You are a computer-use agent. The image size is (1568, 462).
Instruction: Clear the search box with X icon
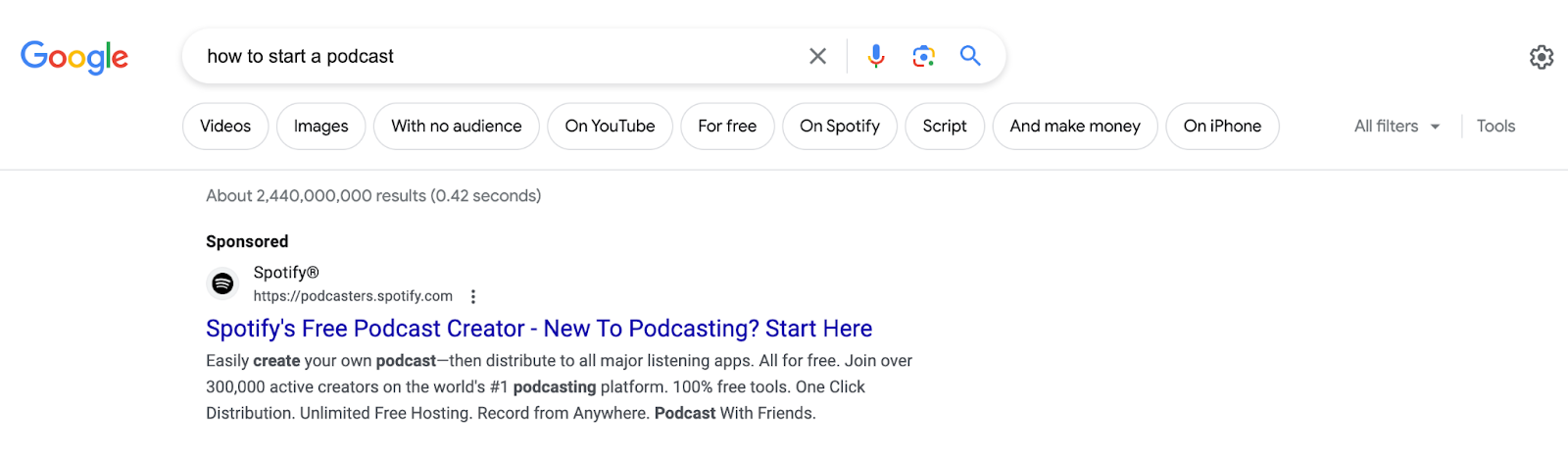pos(817,56)
